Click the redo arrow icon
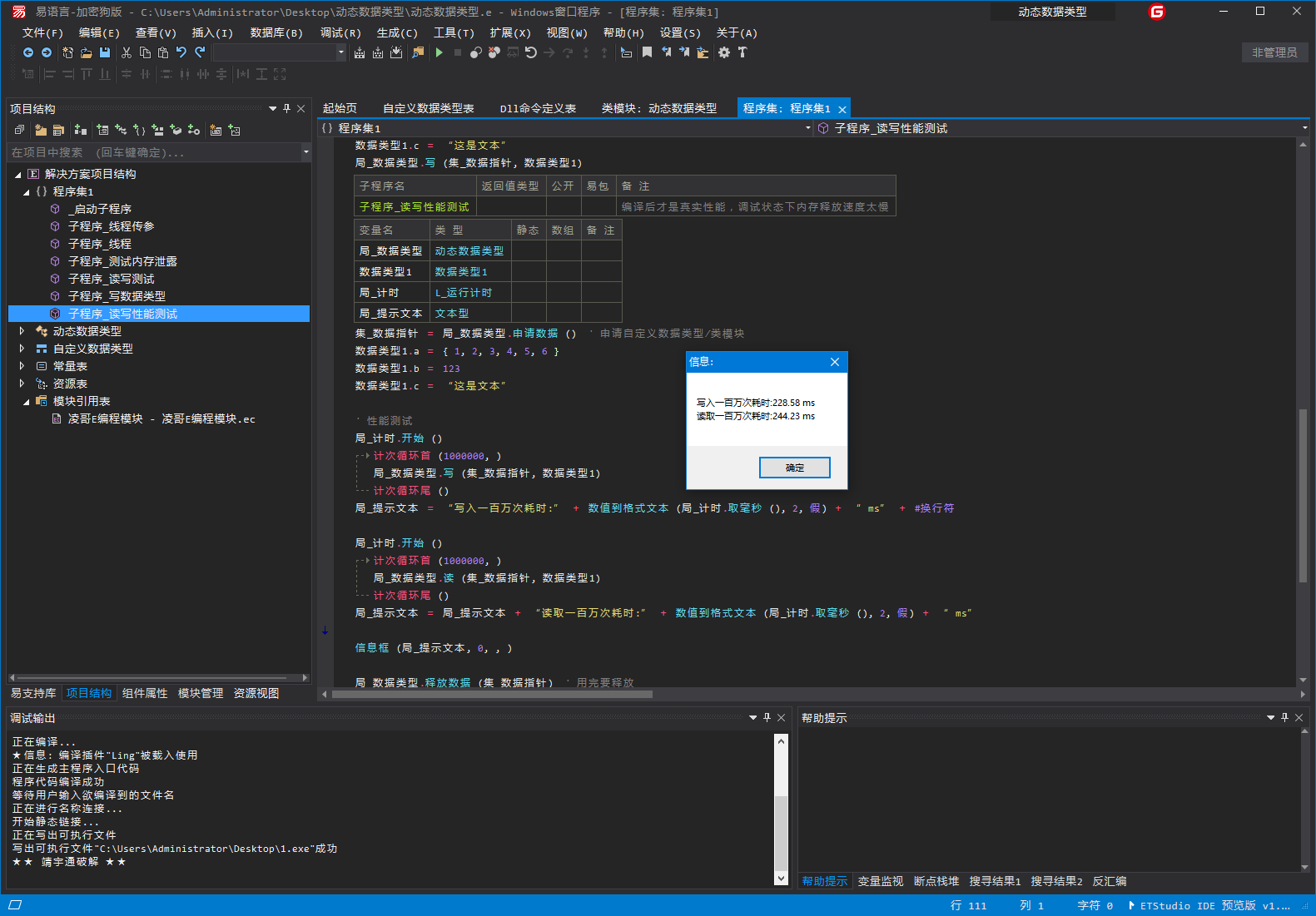Viewport: 1316px width, 916px height. coord(200,52)
